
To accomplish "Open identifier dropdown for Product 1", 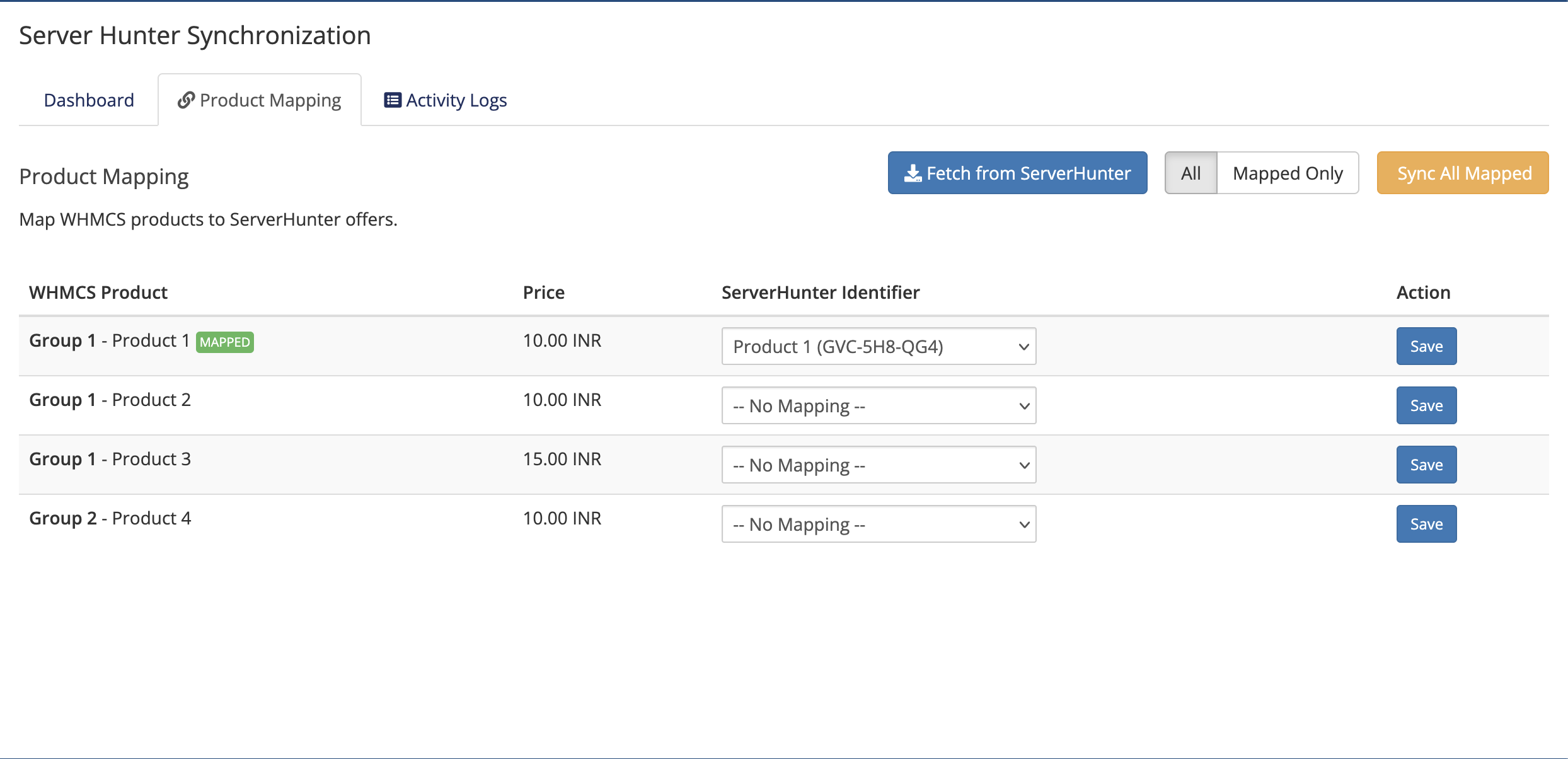I will click(x=879, y=346).
